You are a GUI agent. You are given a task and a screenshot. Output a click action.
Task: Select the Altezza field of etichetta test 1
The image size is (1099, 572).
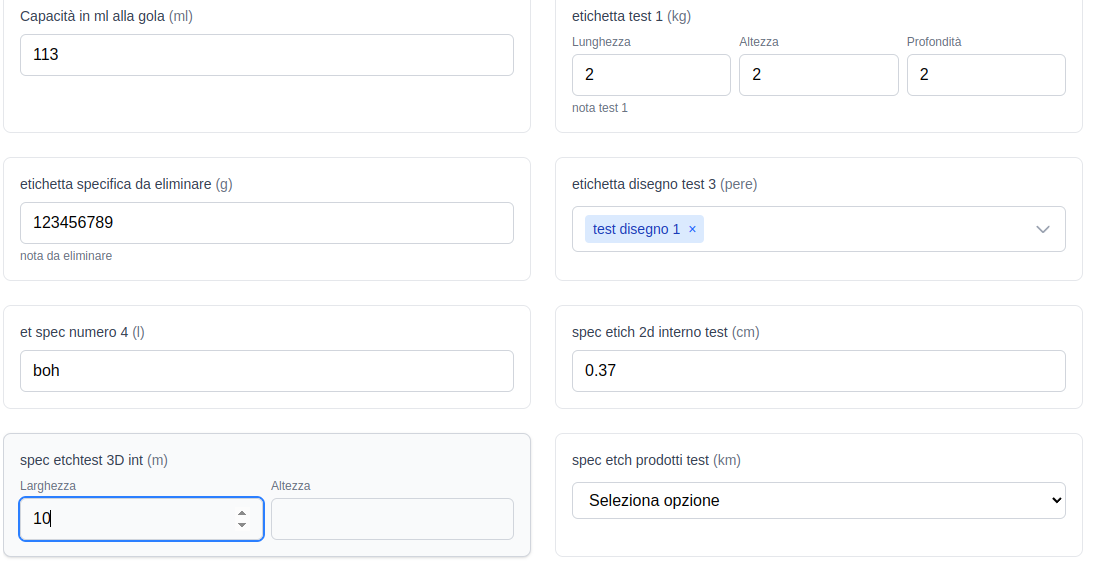(818, 75)
